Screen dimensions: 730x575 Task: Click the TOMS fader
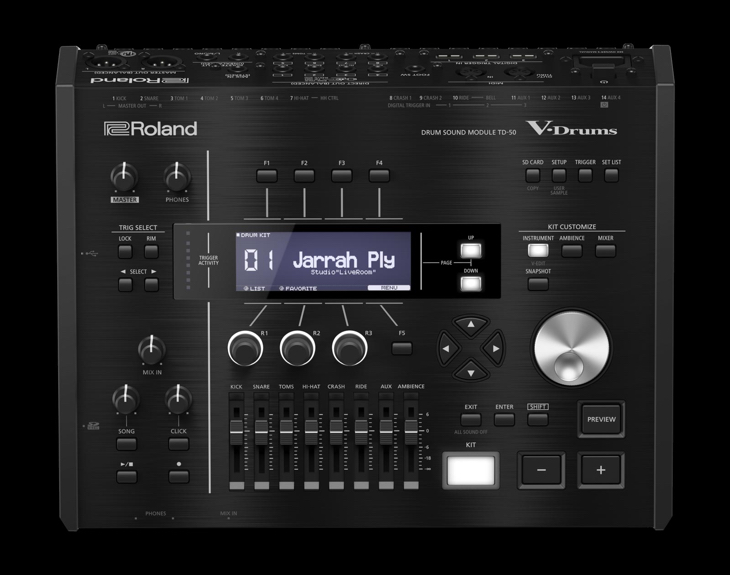pos(286,433)
